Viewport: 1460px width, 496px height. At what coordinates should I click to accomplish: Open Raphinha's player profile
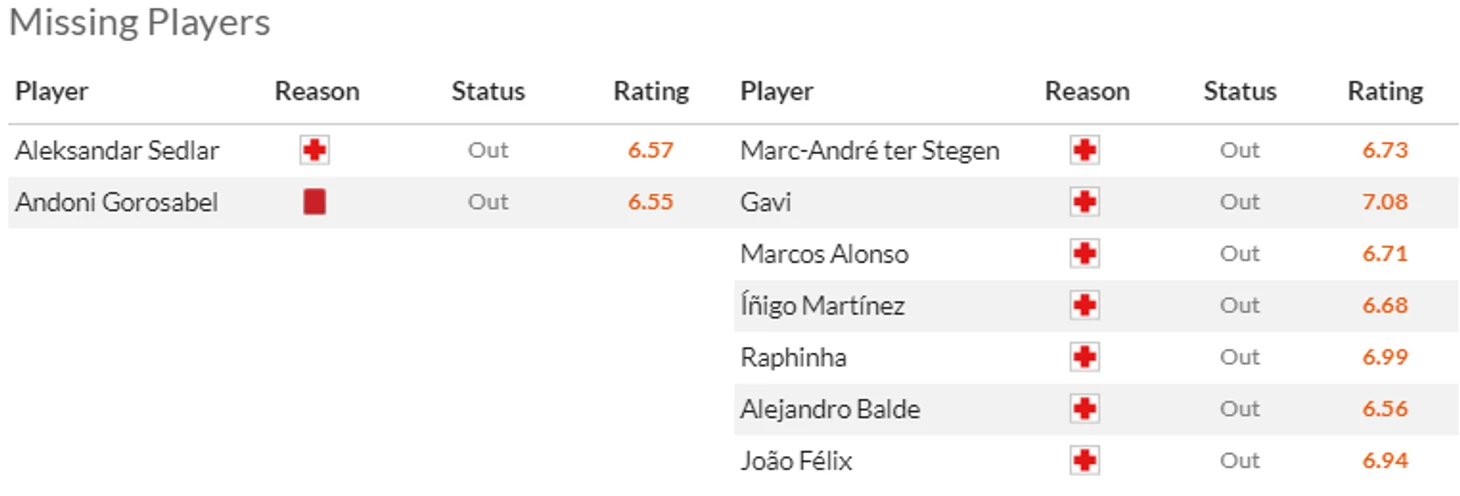[793, 357]
